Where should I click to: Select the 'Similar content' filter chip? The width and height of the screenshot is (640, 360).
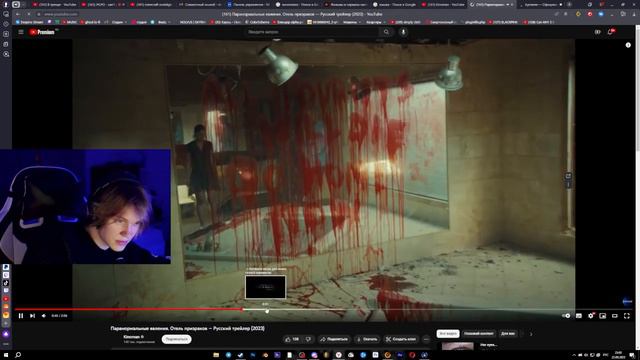[478, 333]
